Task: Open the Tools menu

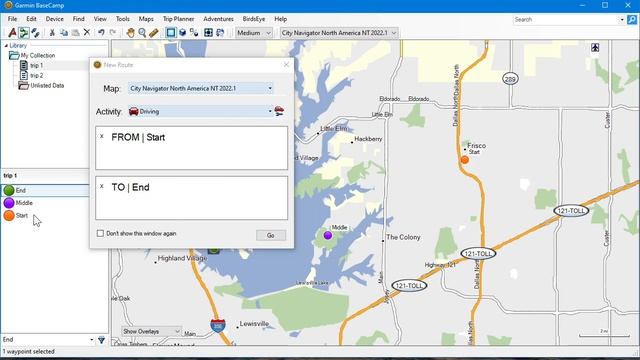Action: click(122, 19)
